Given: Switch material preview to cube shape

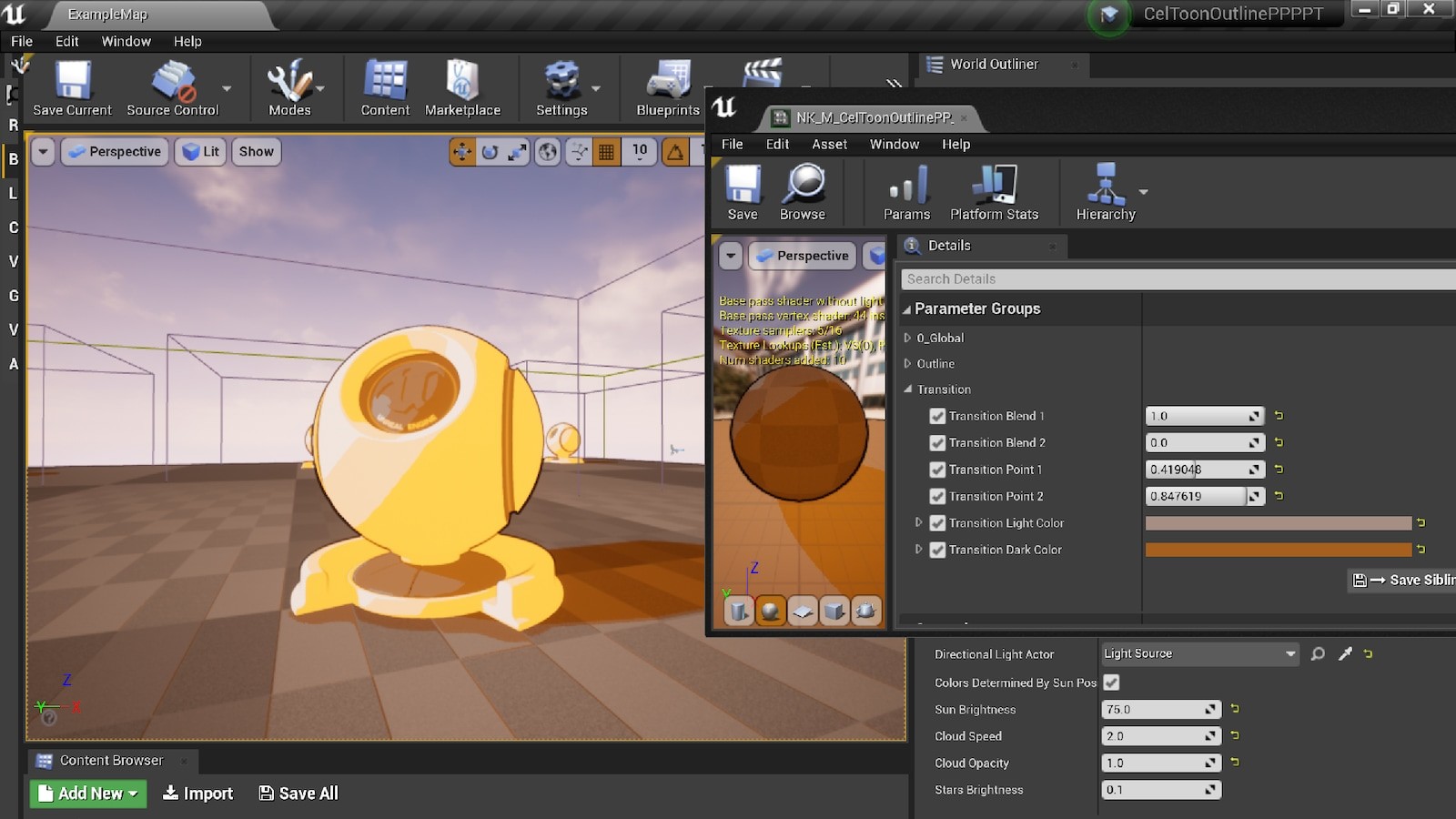Looking at the screenshot, I should click(x=834, y=612).
